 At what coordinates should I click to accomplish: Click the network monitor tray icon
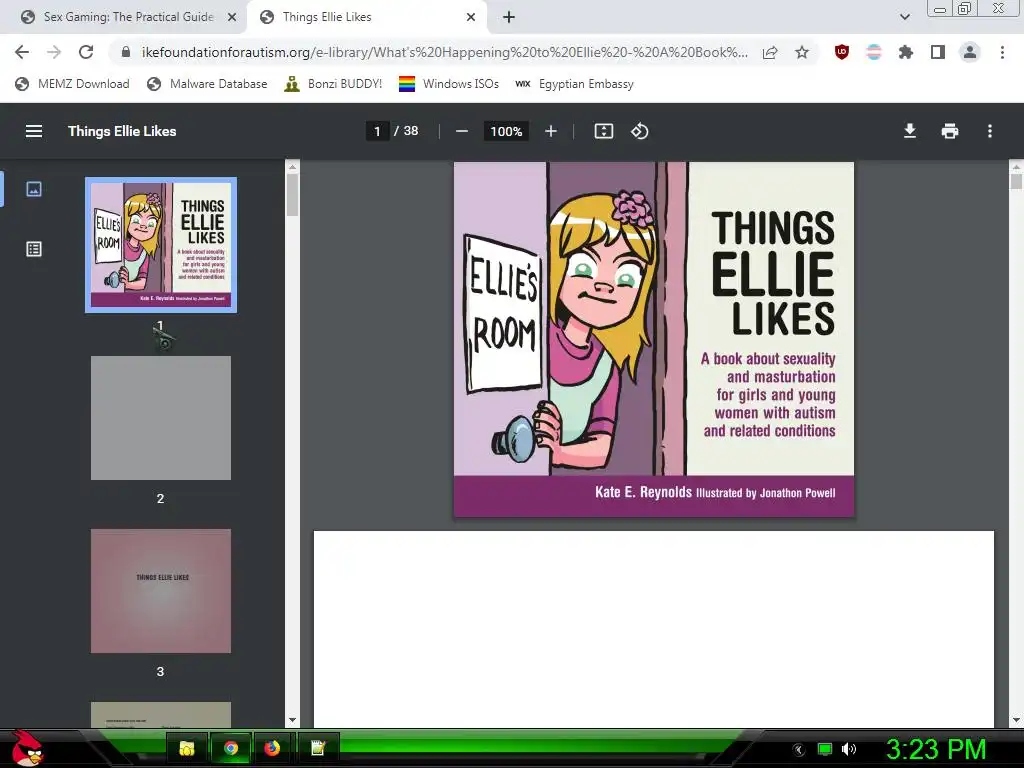pos(825,749)
